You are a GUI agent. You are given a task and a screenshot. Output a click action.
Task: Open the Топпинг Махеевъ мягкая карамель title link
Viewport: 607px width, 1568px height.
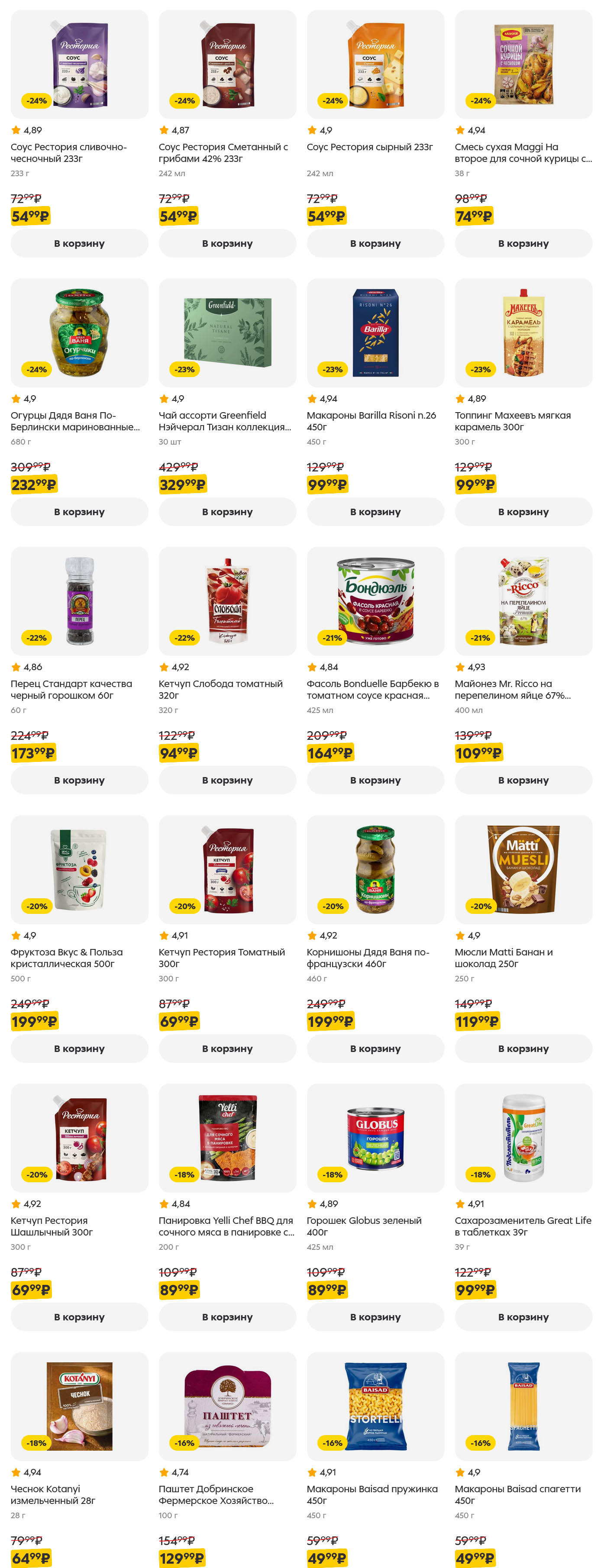point(512,421)
